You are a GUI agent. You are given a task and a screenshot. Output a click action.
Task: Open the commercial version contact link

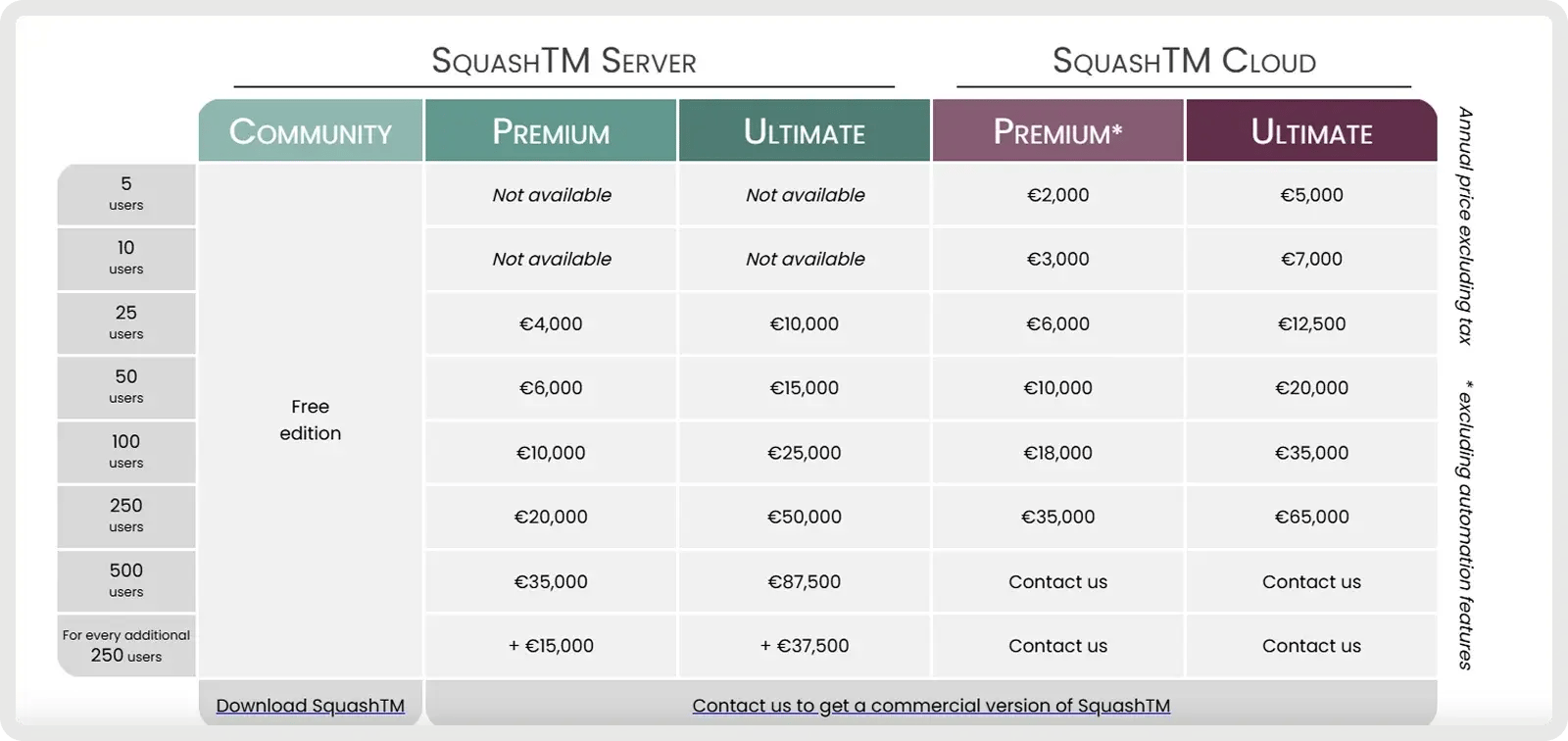[x=930, y=706]
